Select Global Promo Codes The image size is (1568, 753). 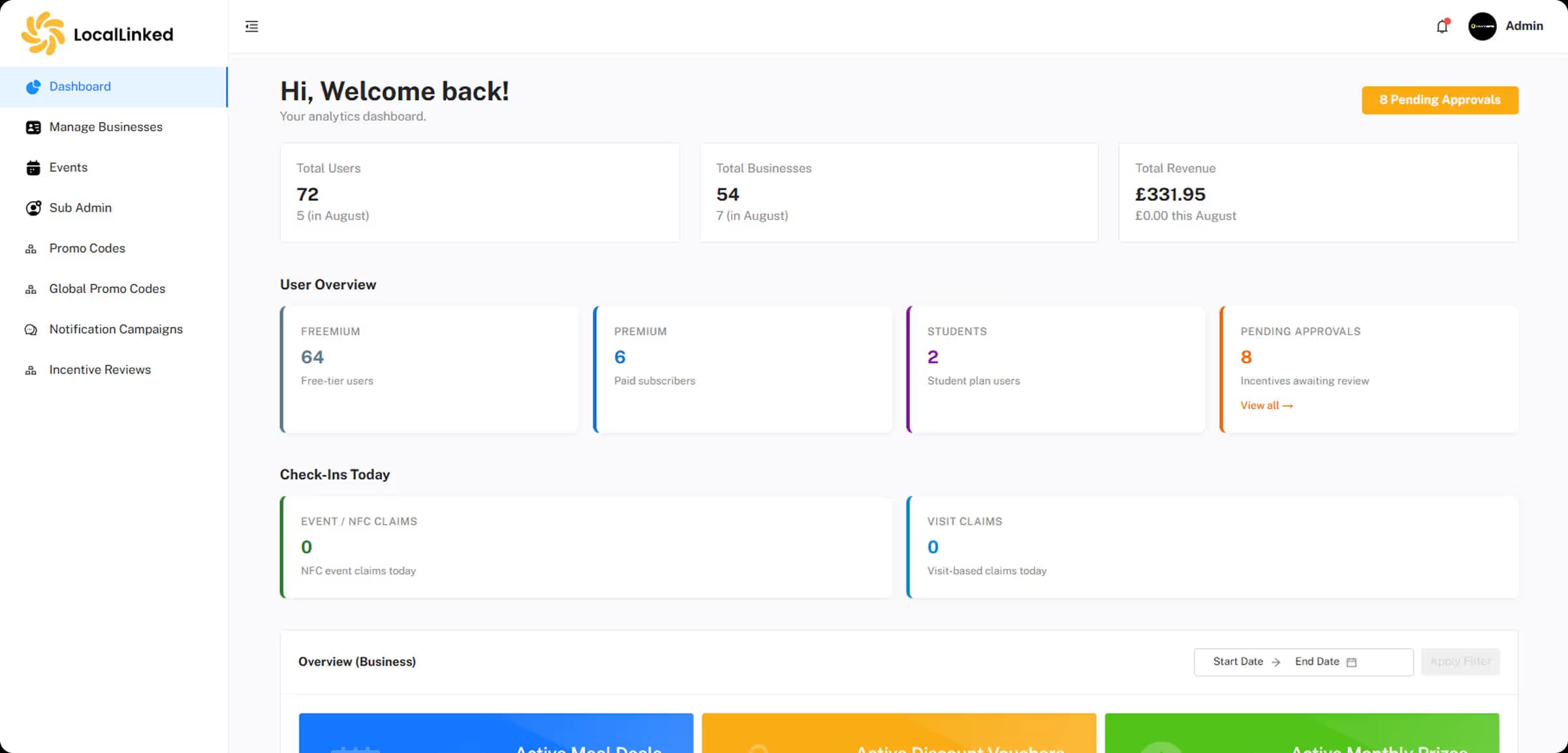[114, 289]
